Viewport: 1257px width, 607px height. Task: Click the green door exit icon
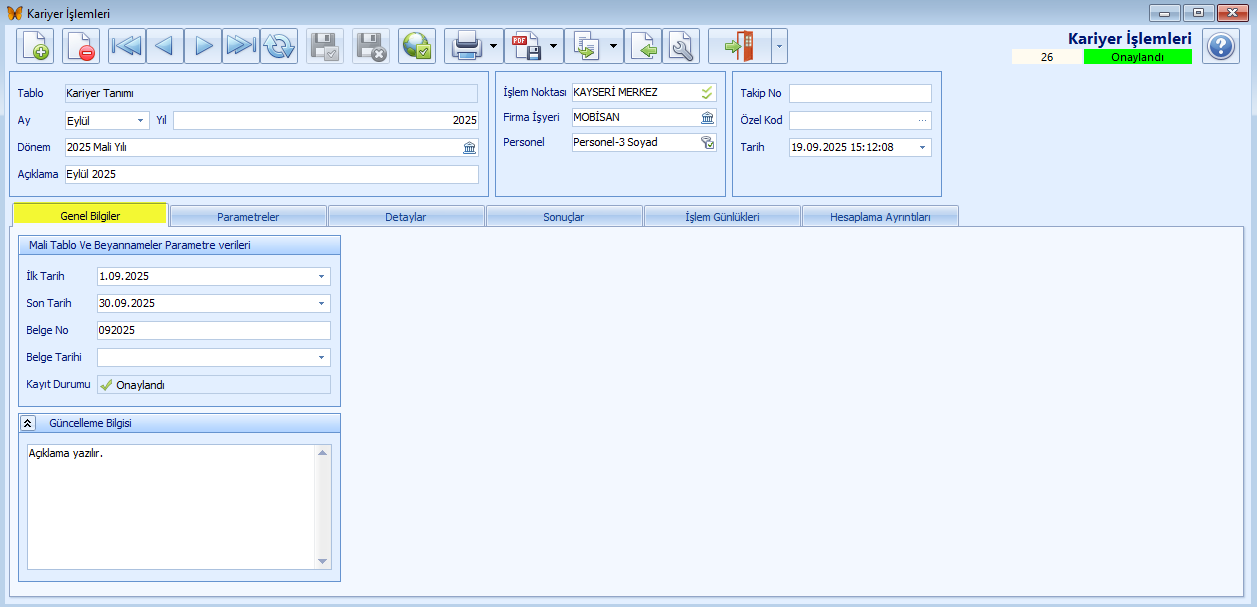click(739, 46)
